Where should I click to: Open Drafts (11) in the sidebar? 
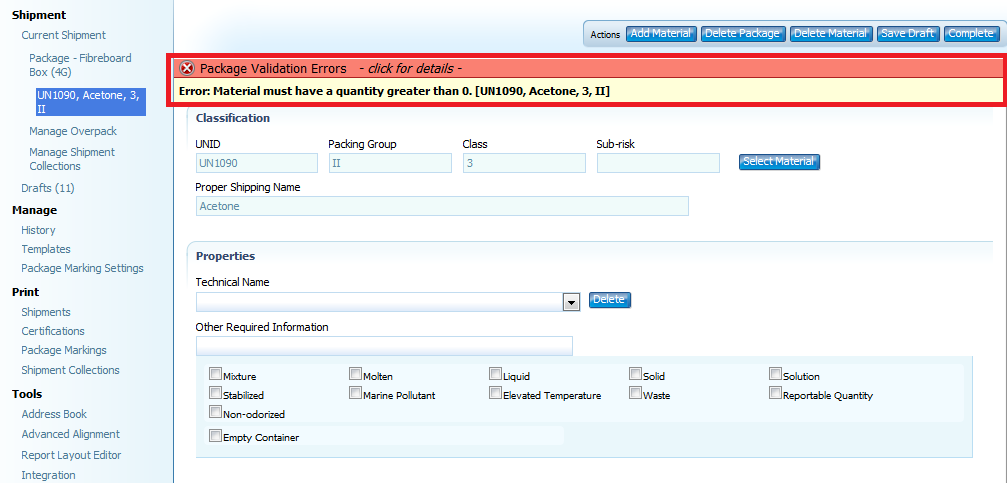tap(48, 188)
